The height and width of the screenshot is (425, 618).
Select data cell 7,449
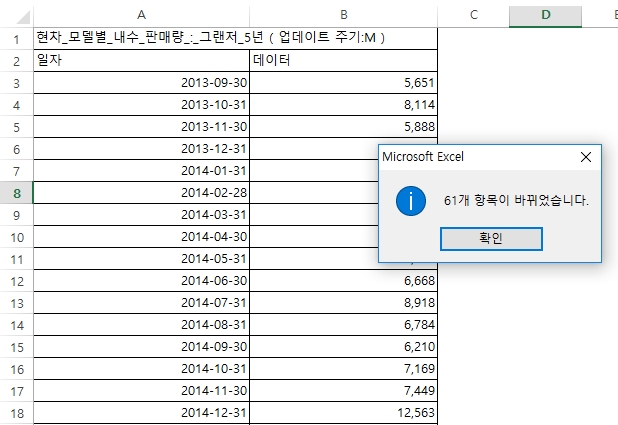tap(343, 391)
